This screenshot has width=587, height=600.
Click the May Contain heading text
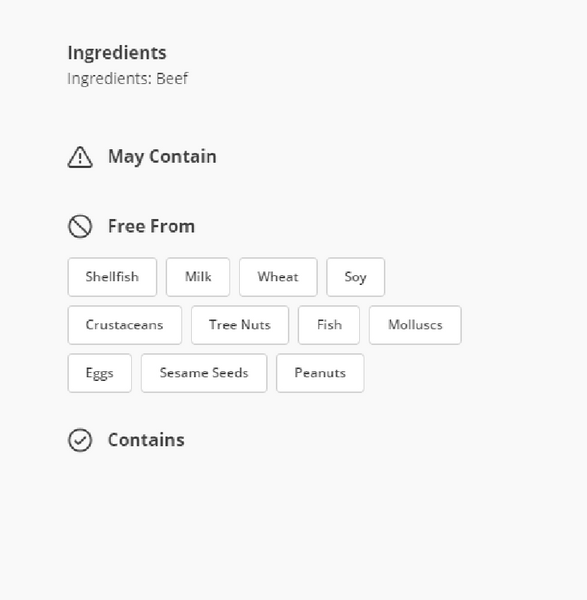pos(162,157)
